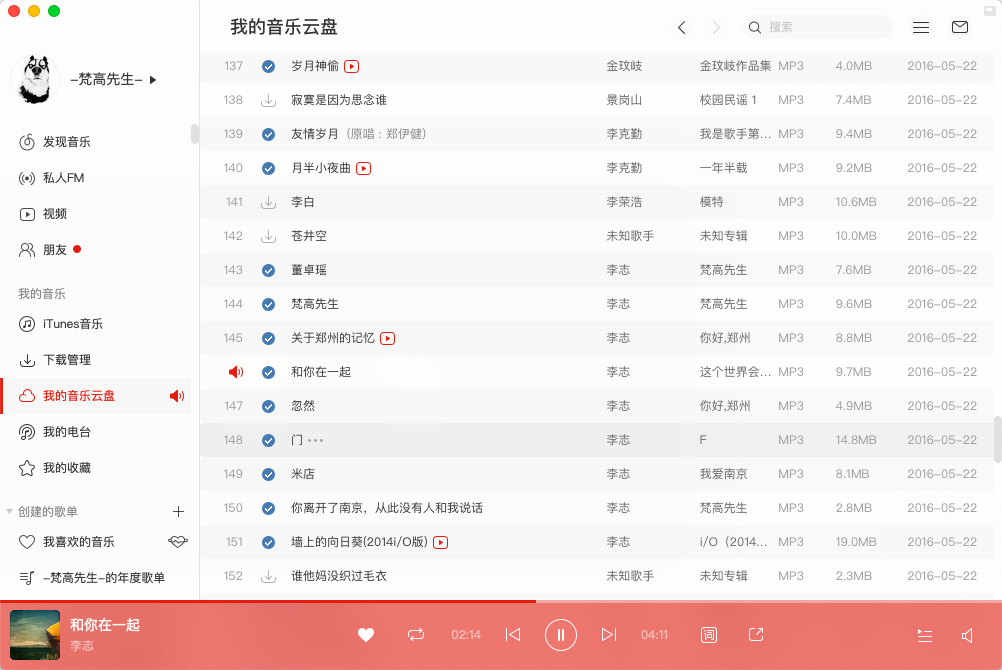This screenshot has height=670, width=1002.
Task: Collapse the 创建的歌单 section
Action: click(x=10, y=511)
